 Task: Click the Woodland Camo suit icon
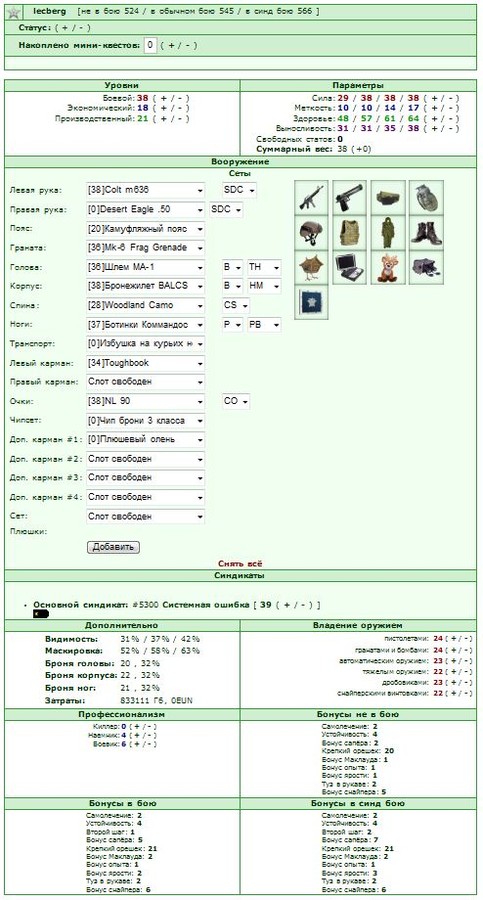pos(388,232)
